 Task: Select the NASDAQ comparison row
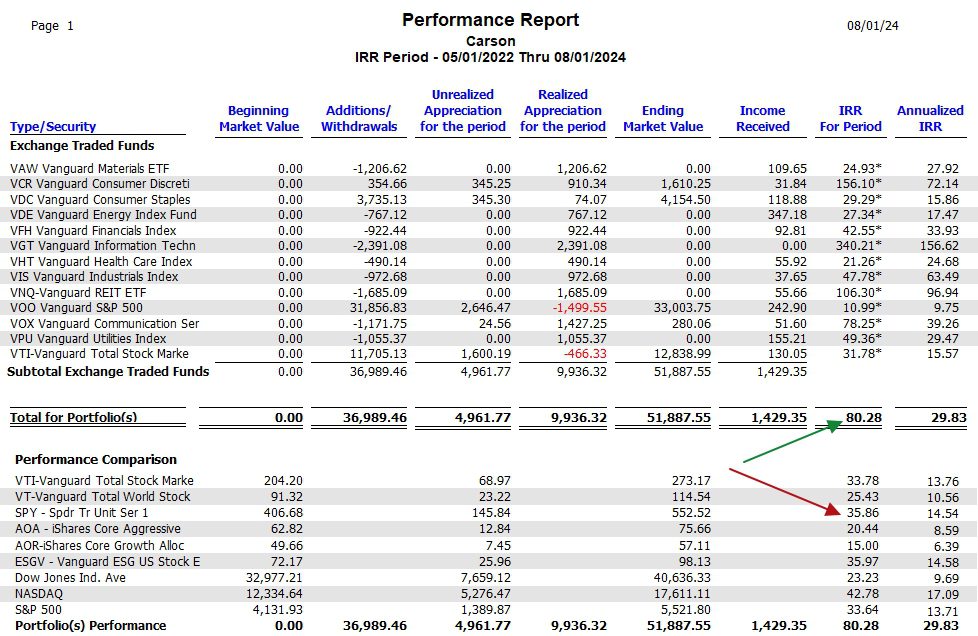[x=488, y=594]
